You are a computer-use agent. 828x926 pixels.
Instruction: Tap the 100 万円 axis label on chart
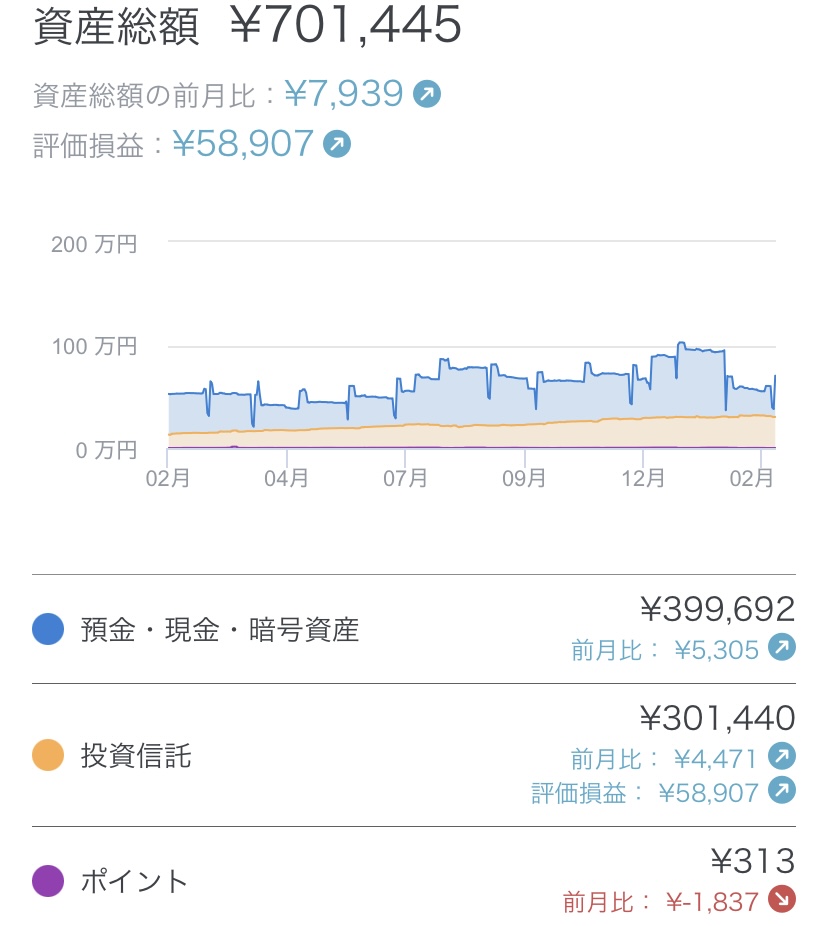pos(94,347)
